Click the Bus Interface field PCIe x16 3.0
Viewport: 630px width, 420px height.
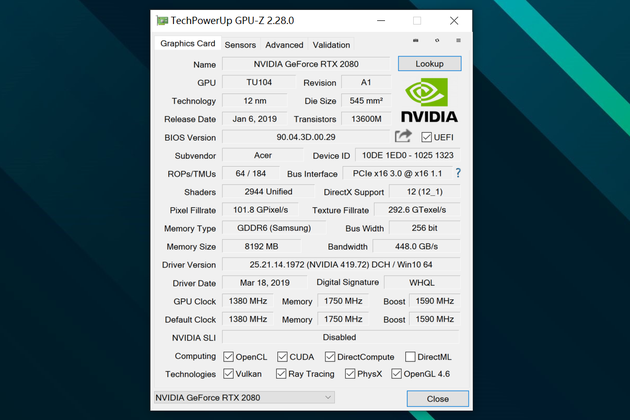click(x=397, y=174)
